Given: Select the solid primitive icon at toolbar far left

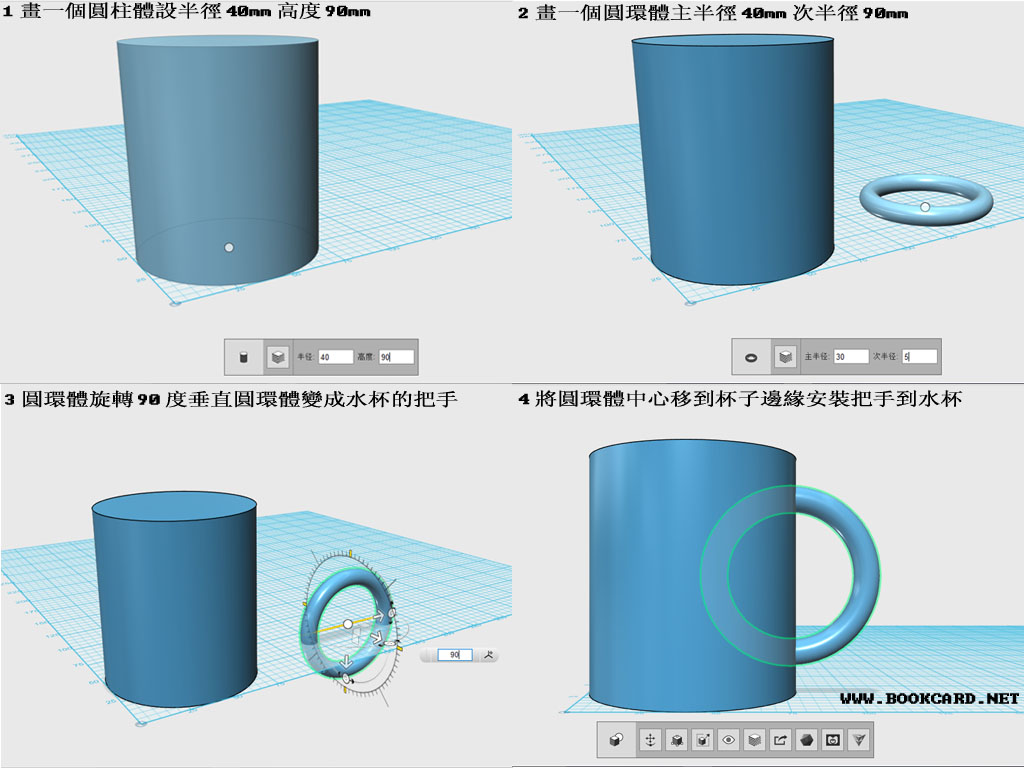Looking at the screenshot, I should (x=614, y=740).
